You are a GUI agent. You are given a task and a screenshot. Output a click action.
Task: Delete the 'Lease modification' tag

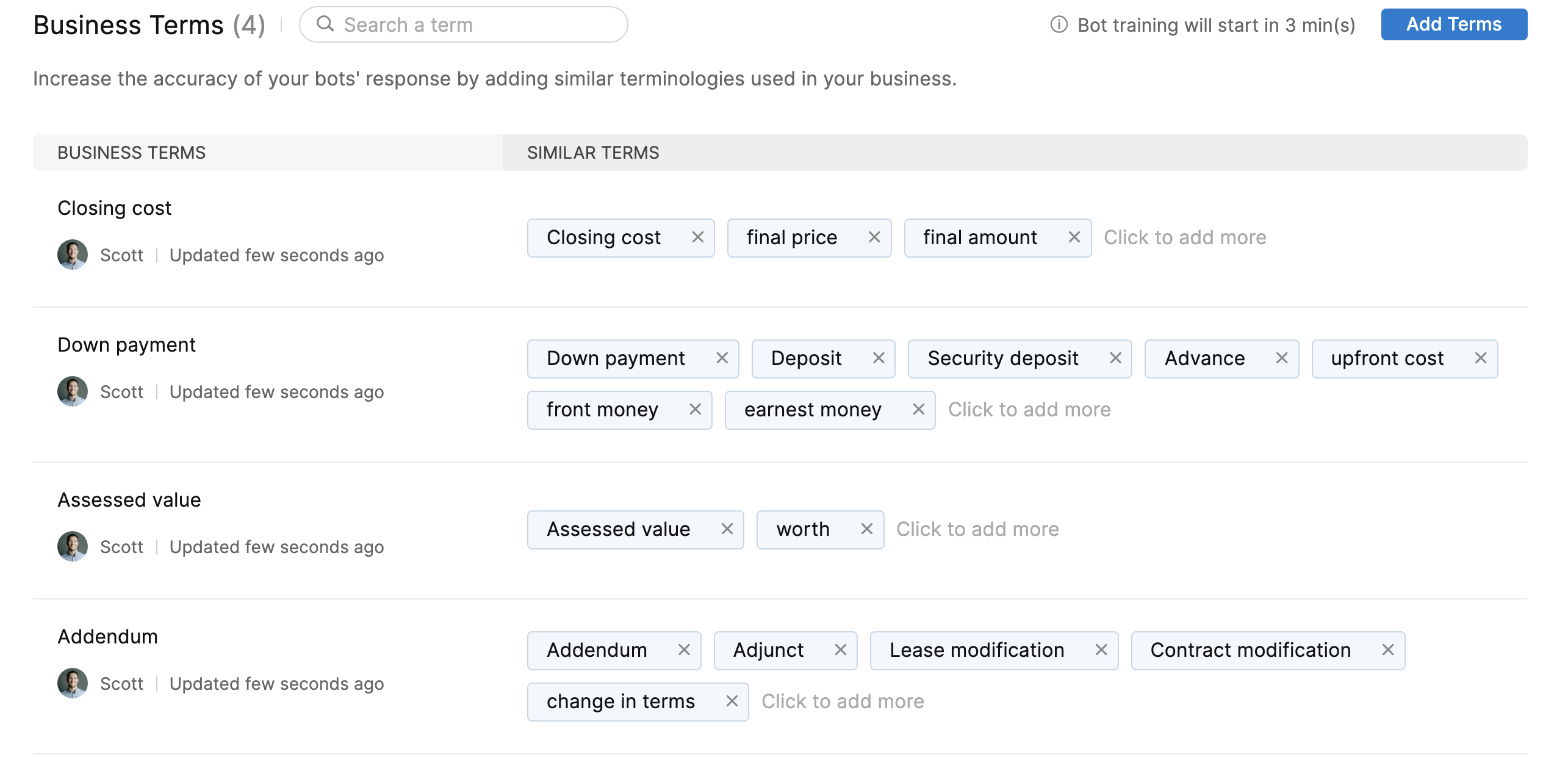click(1101, 650)
